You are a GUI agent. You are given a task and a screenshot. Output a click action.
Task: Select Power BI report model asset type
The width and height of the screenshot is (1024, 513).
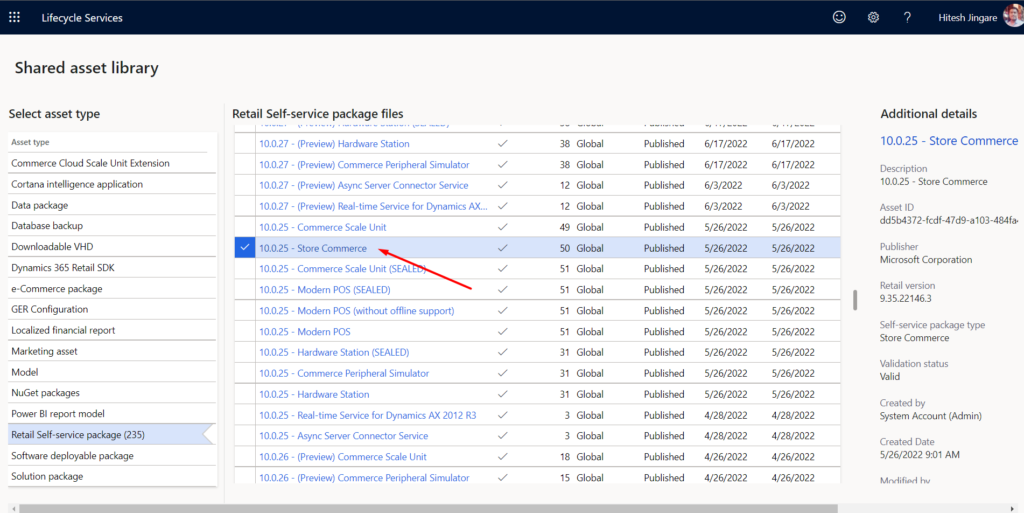(112, 414)
